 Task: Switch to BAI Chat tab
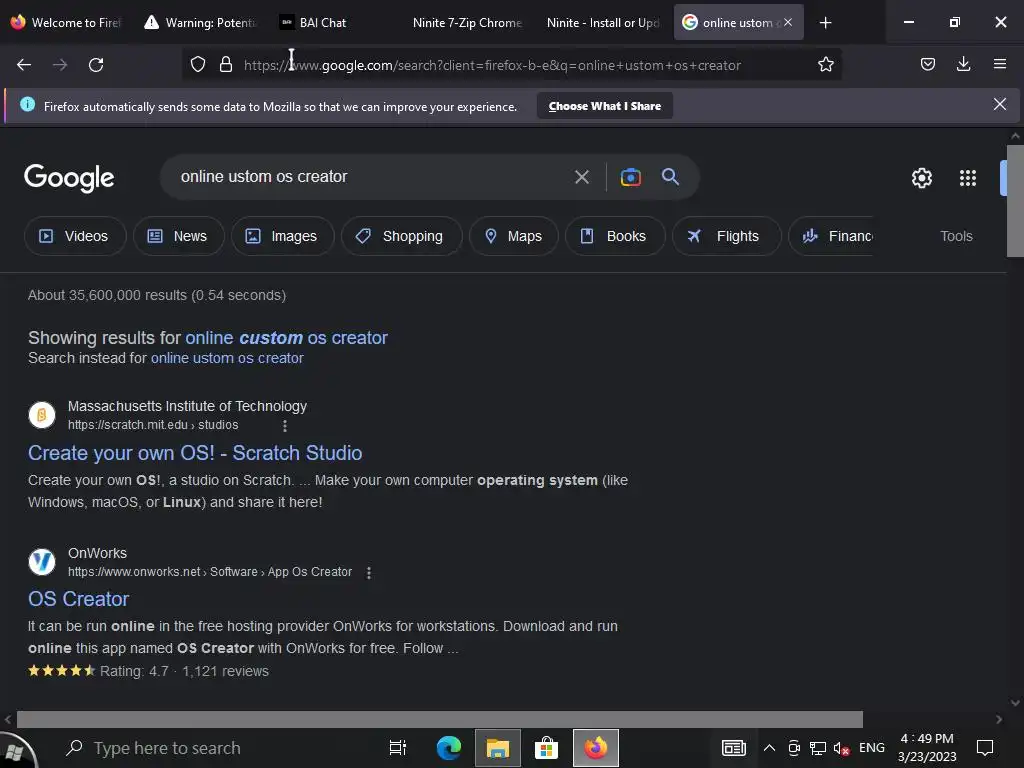coord(333,23)
